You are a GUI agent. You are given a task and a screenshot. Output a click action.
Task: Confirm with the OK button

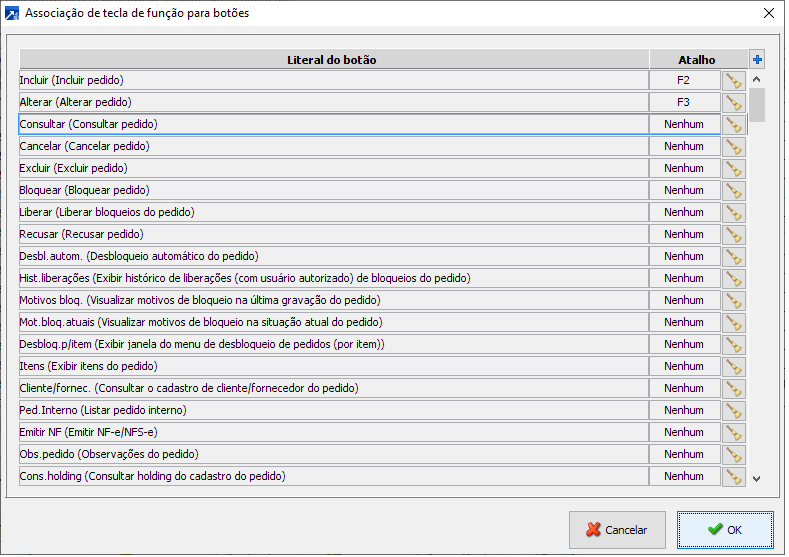[725, 530]
